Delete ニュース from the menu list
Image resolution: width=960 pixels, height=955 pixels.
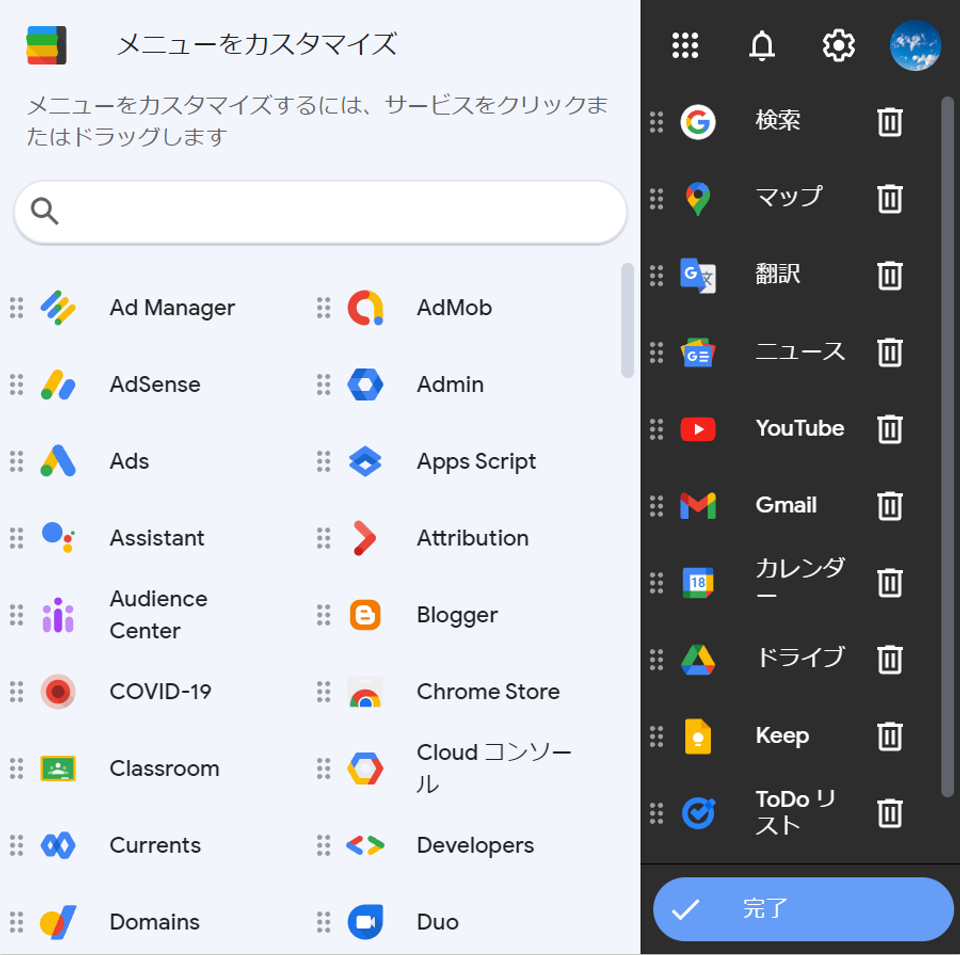pos(890,352)
